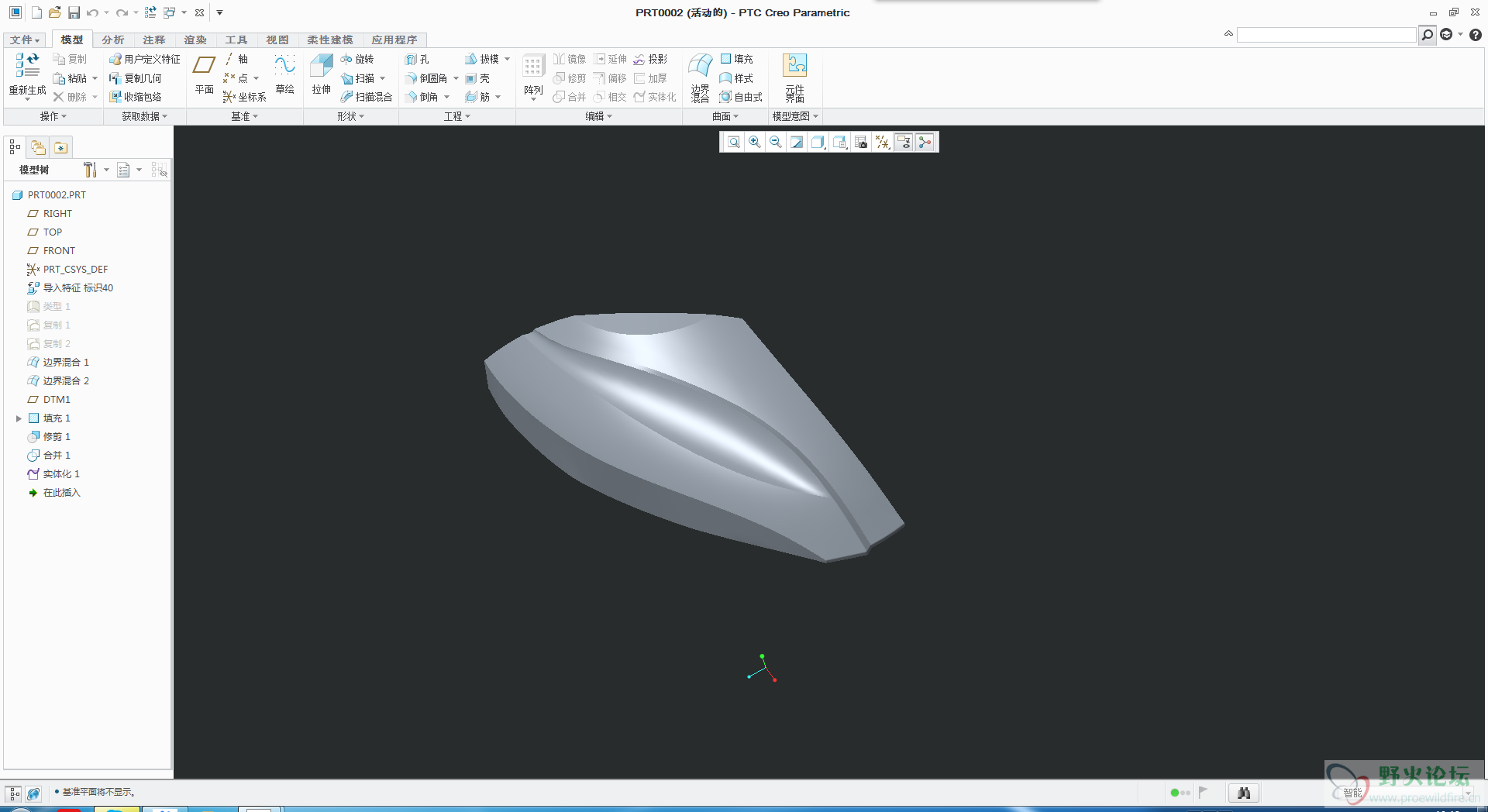Open model tree settings hammer icon
This screenshot has width=1488, height=812.
pos(91,170)
